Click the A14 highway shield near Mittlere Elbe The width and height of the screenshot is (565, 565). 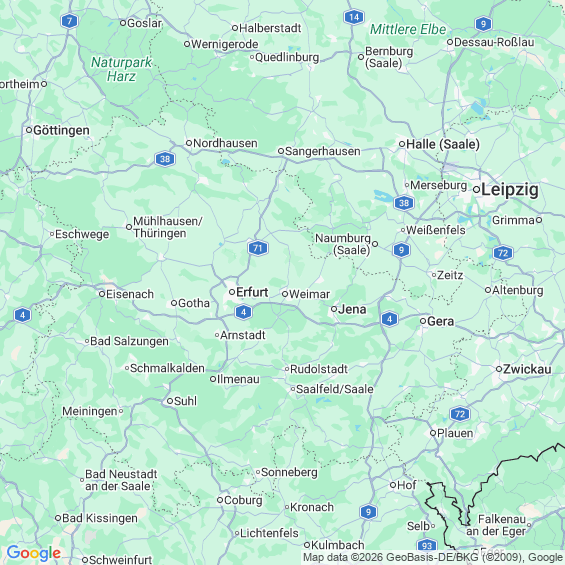pos(354,17)
